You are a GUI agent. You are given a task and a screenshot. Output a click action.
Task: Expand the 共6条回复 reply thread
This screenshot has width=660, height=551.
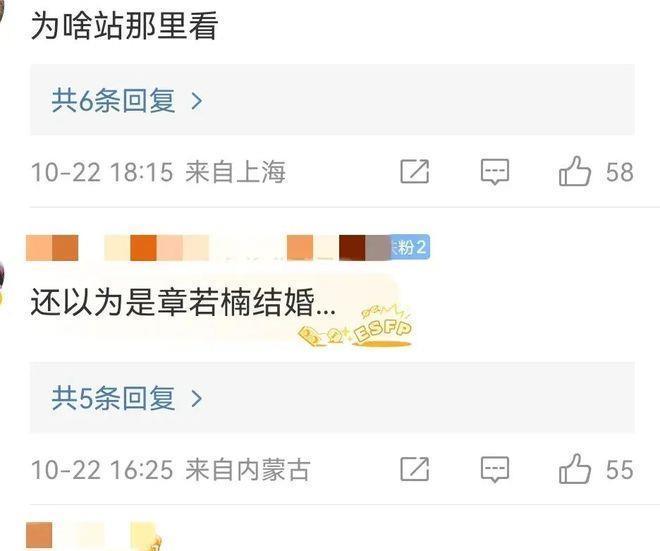332,100
